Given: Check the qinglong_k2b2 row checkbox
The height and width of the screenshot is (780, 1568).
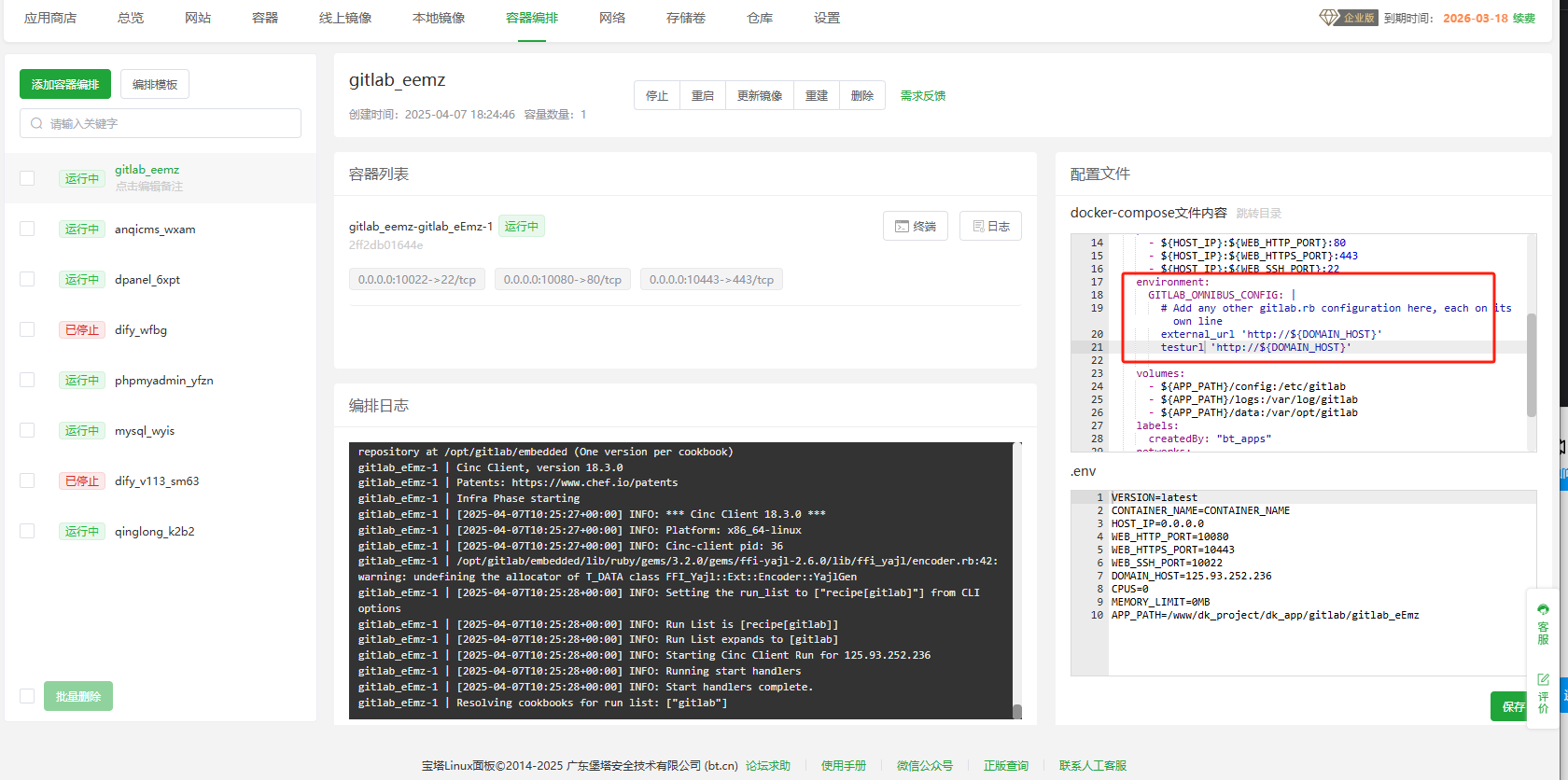Looking at the screenshot, I should (27, 531).
